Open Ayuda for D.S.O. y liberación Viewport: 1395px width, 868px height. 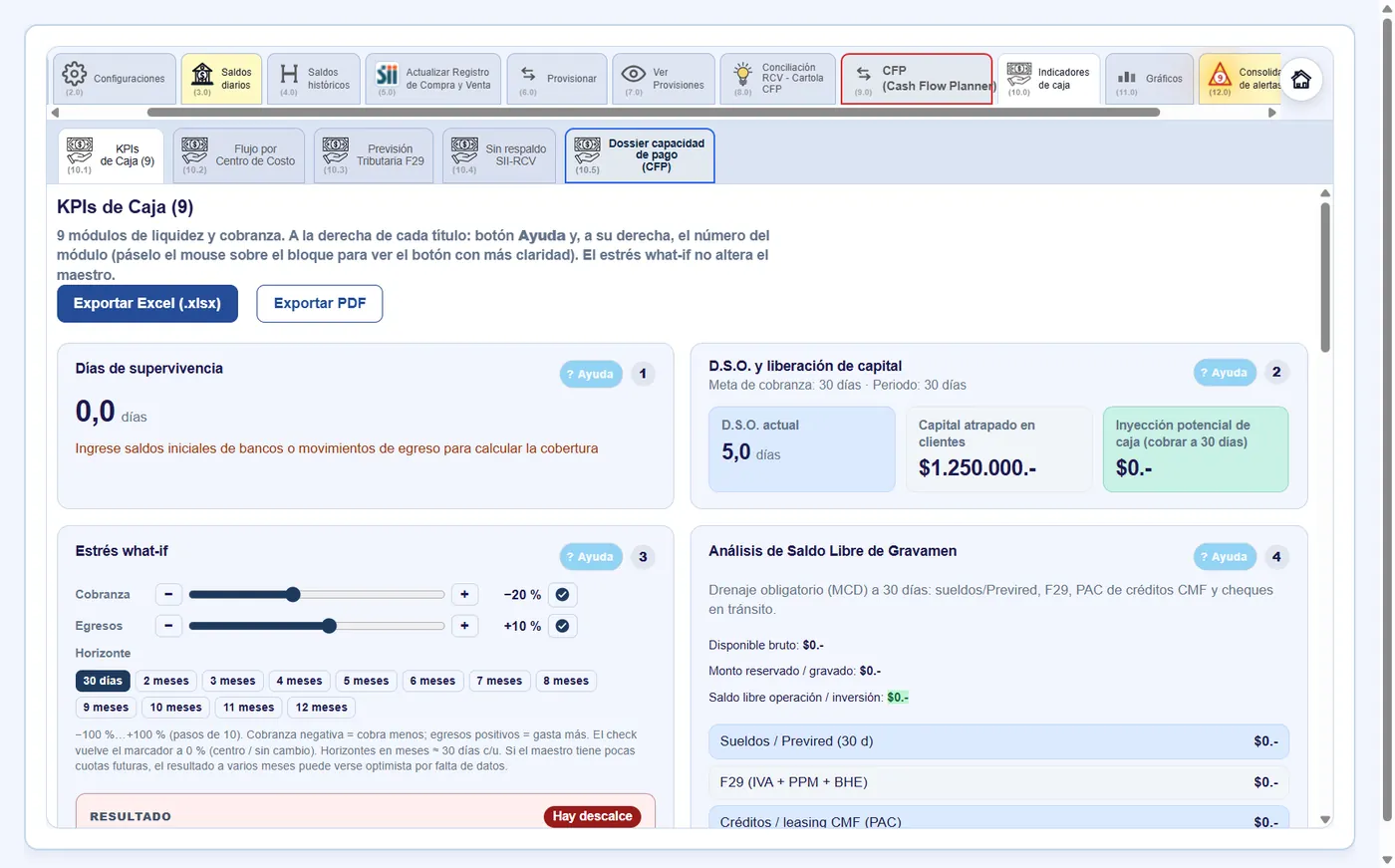[1225, 373]
